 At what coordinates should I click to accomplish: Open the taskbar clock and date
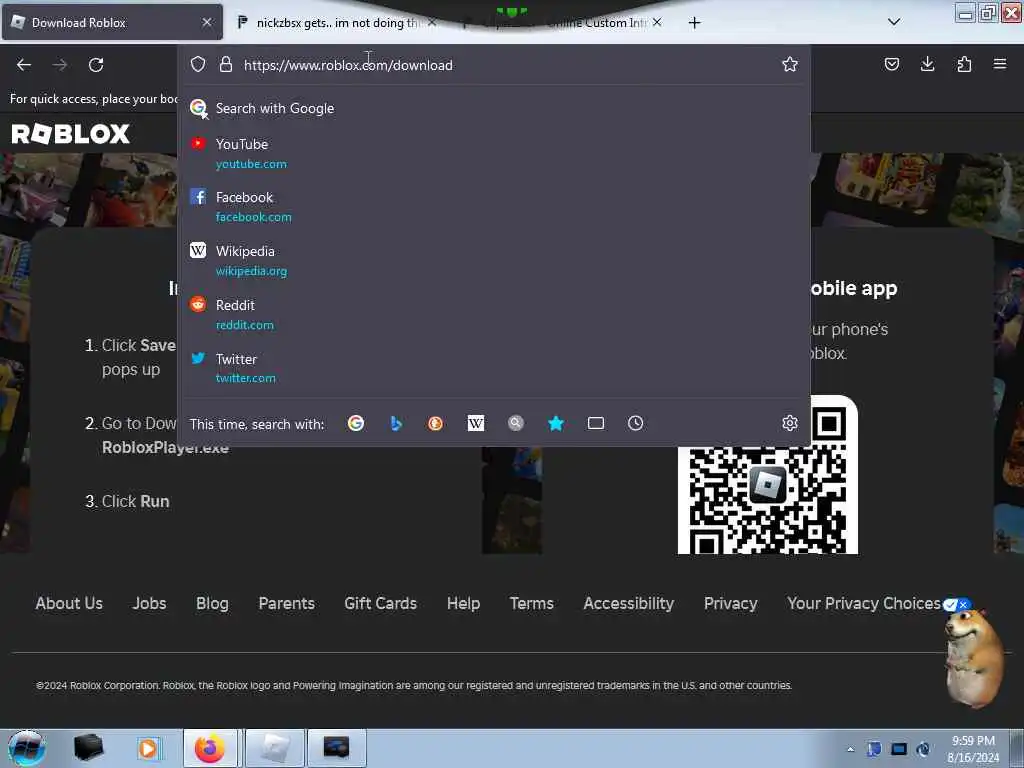pos(973,749)
